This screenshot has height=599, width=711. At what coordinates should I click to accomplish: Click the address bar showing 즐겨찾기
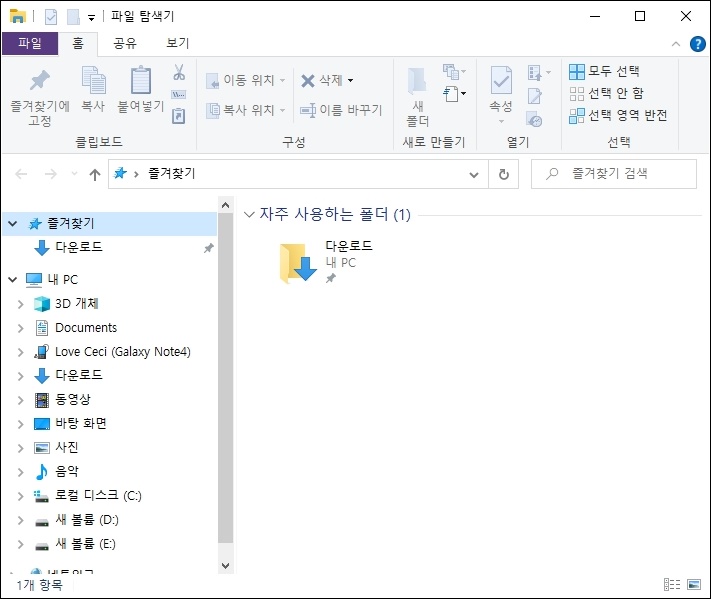tap(298, 174)
